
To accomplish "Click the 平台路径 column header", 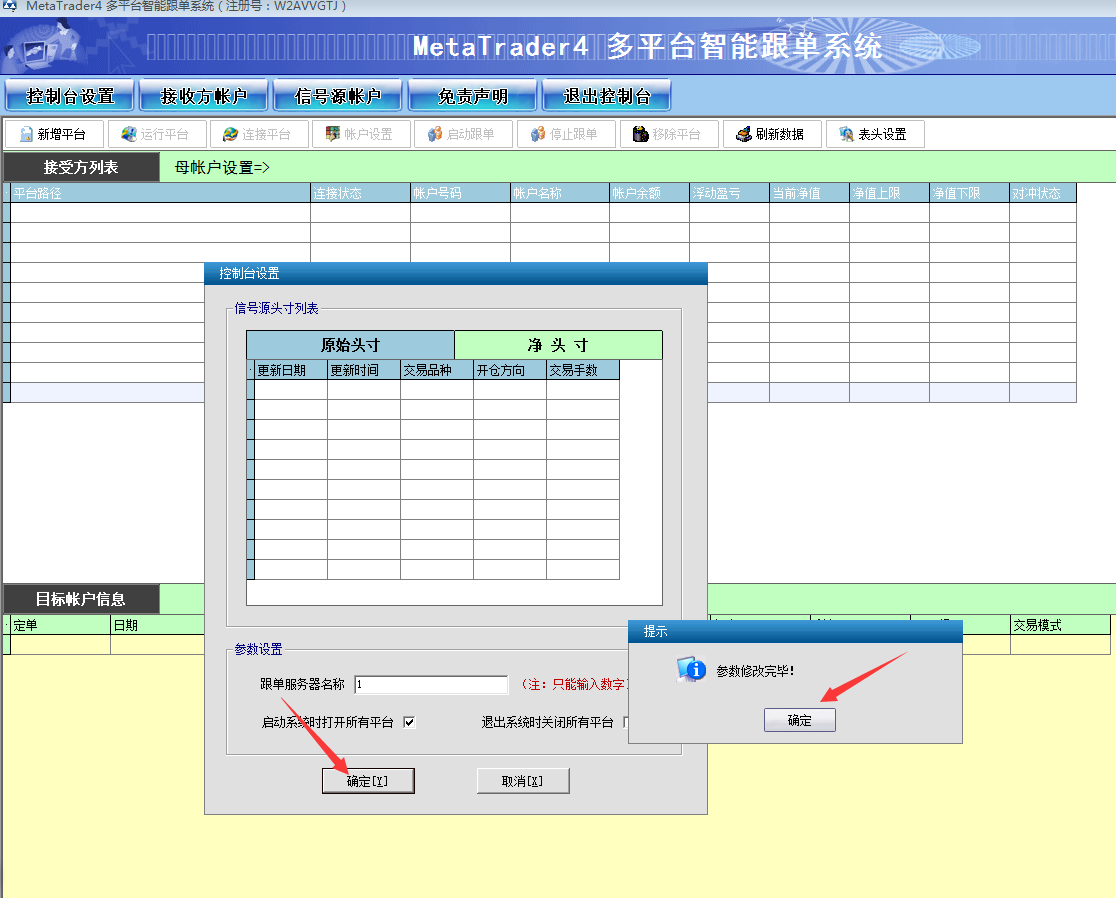I will pos(160,193).
